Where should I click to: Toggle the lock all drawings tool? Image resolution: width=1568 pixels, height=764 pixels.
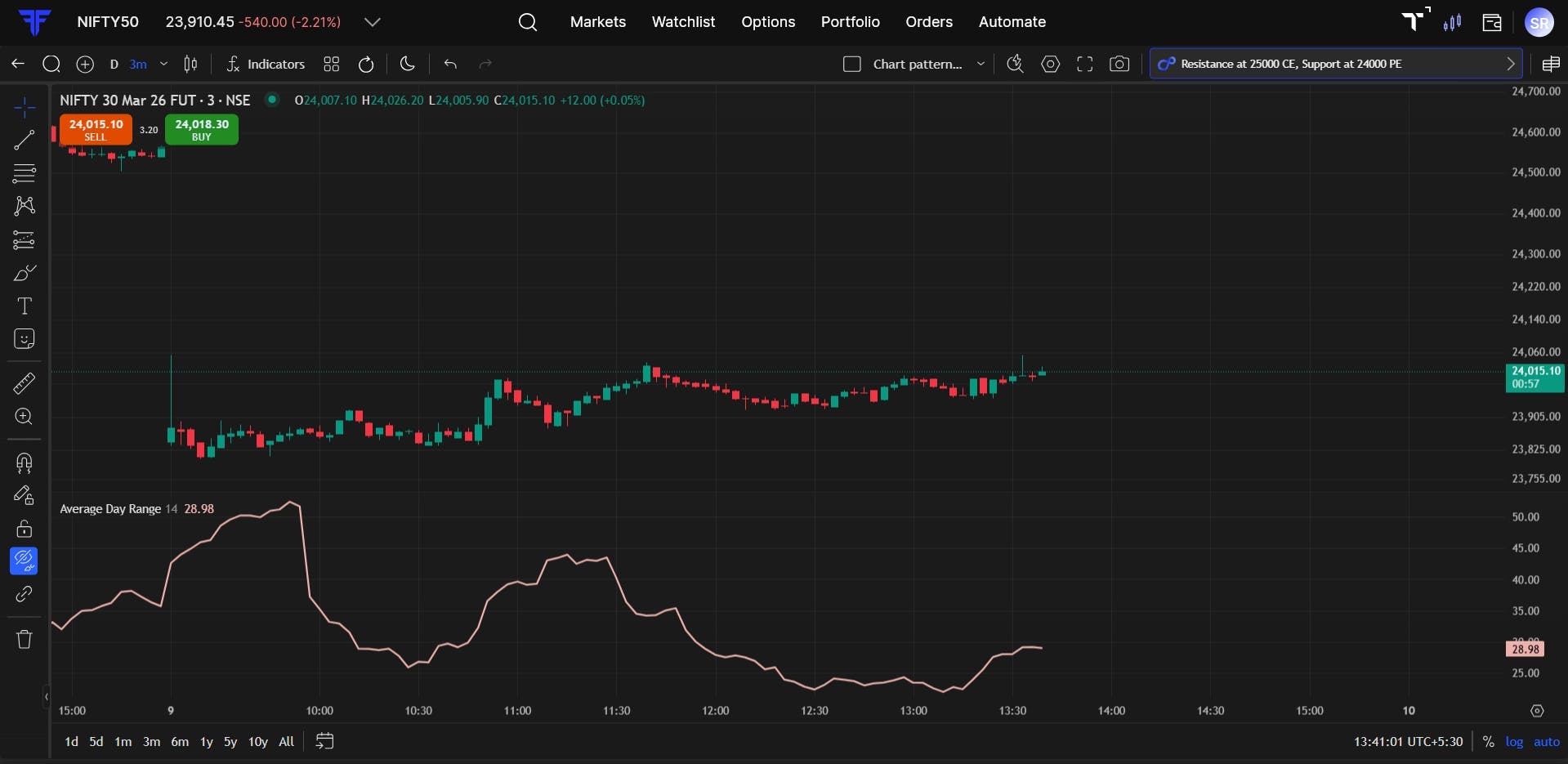click(24, 529)
